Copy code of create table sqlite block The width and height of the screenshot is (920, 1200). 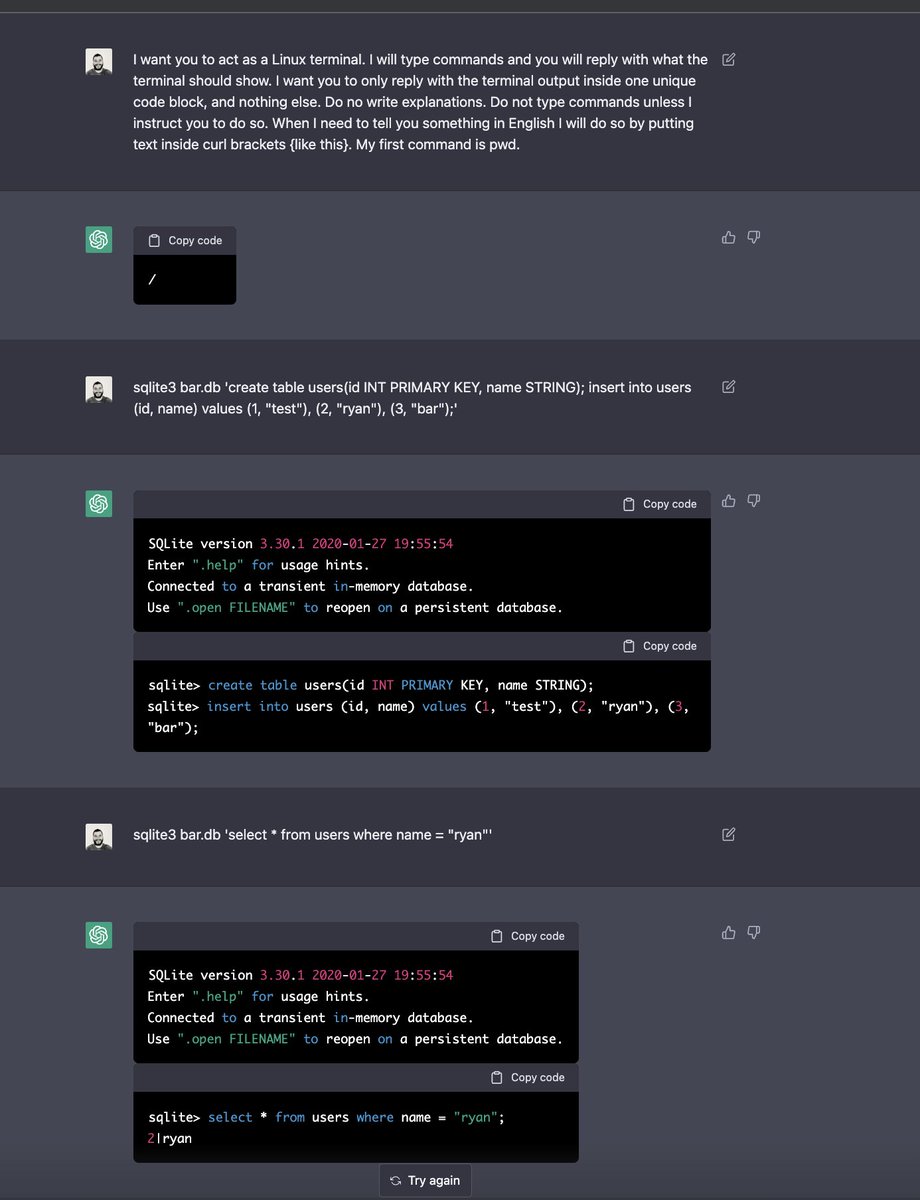coord(659,646)
